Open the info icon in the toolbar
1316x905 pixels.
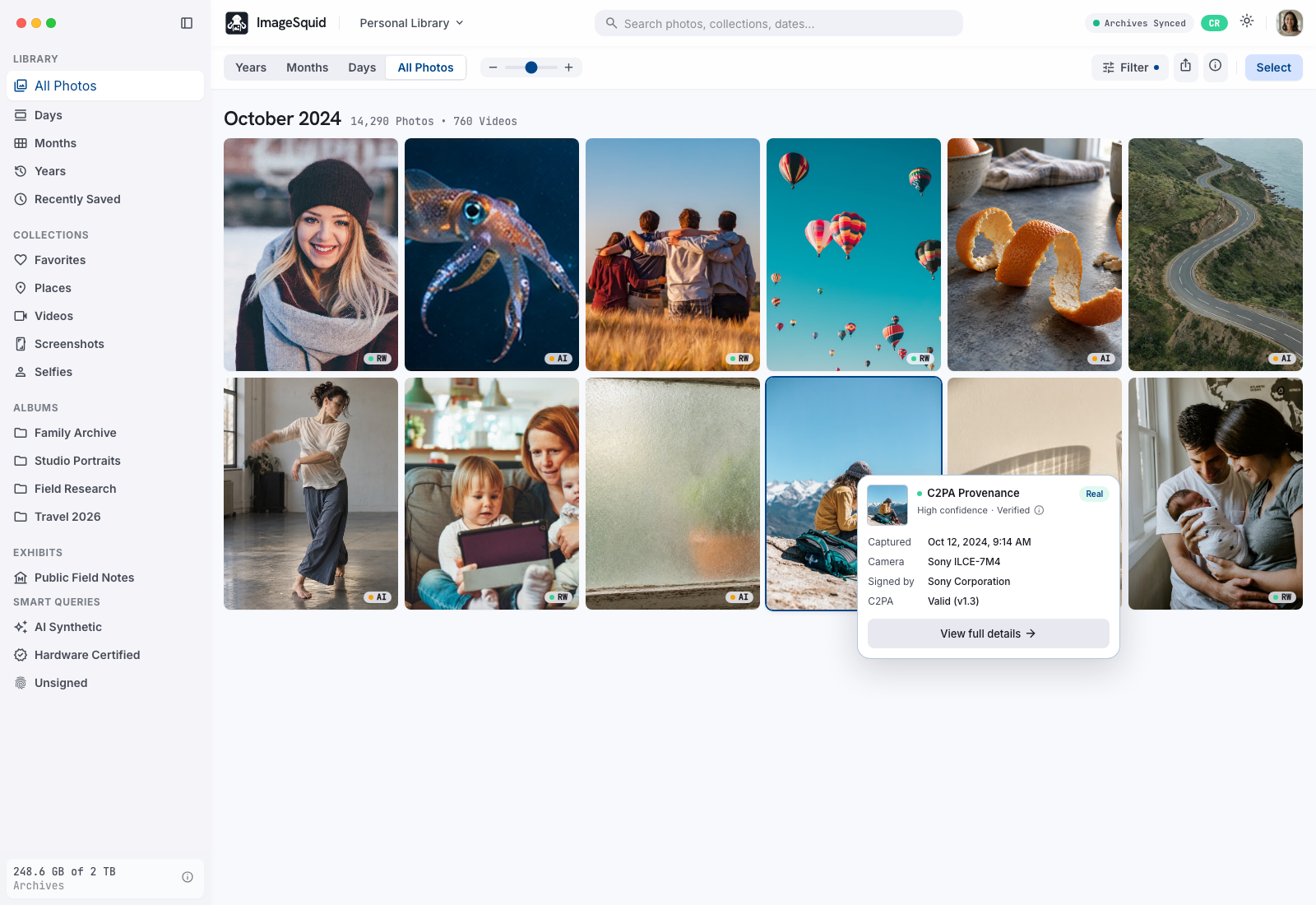[x=1215, y=66]
